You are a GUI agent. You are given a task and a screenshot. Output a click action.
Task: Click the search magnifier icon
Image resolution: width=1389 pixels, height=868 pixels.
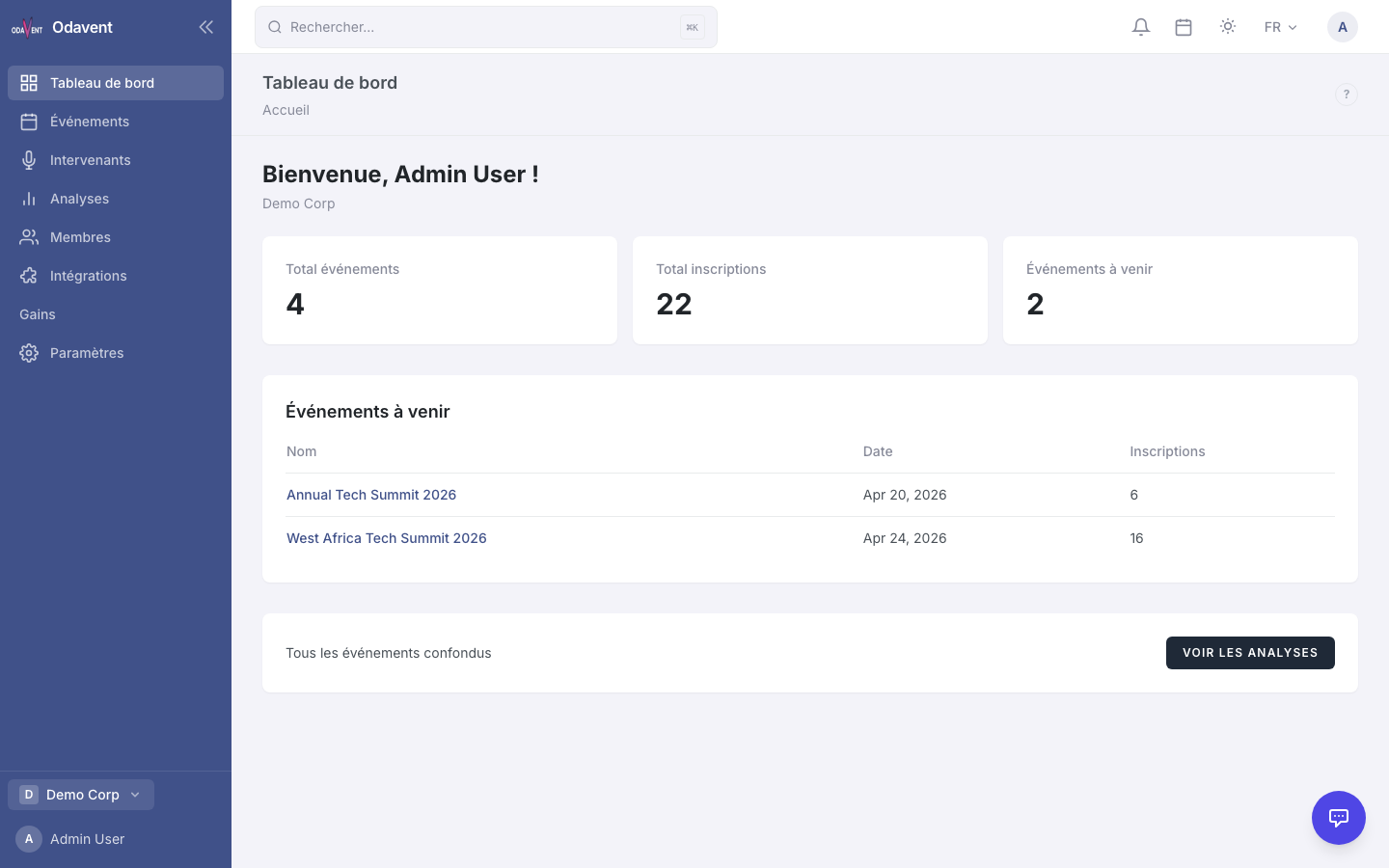275,27
